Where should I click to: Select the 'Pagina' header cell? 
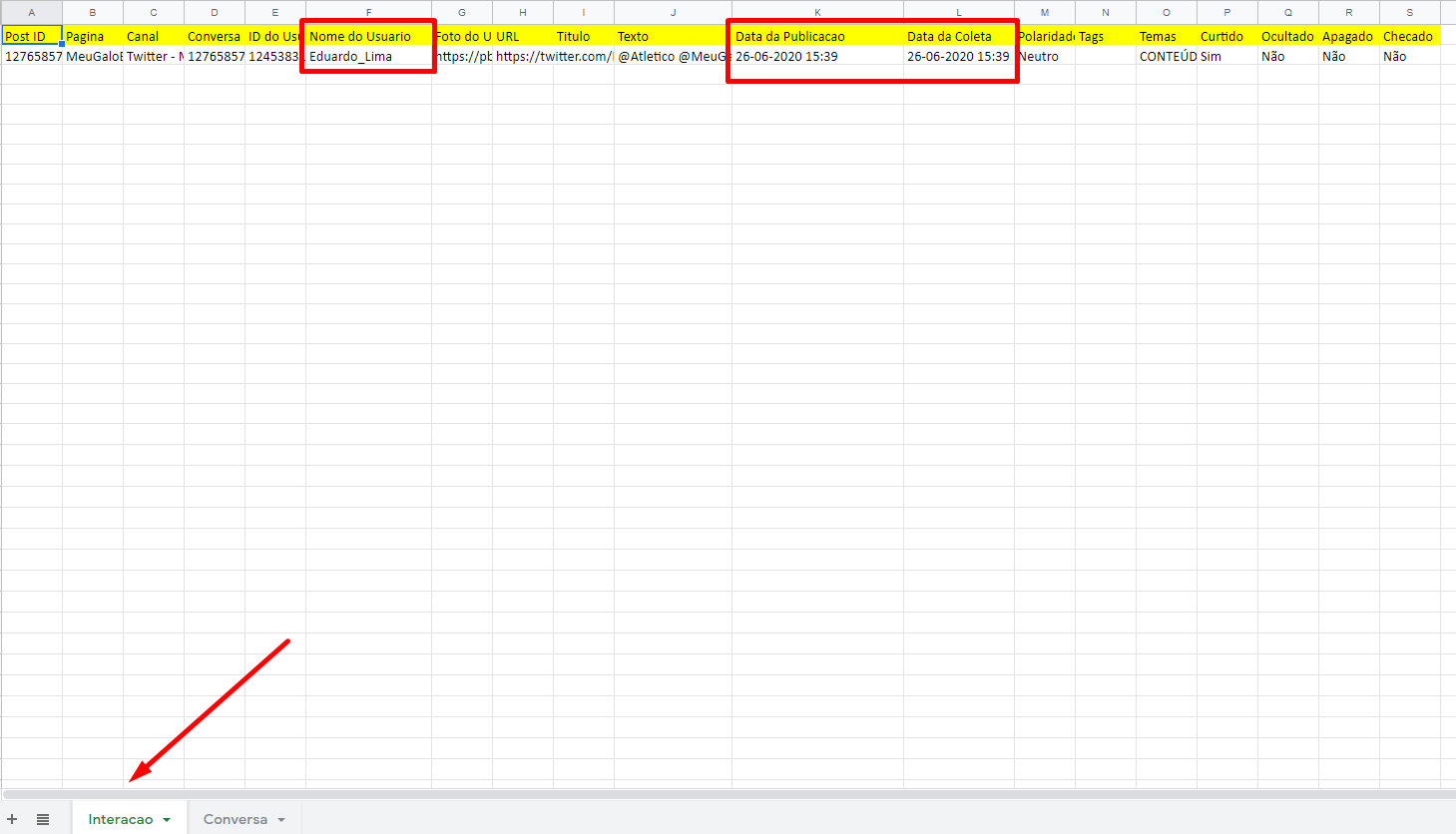coord(93,36)
